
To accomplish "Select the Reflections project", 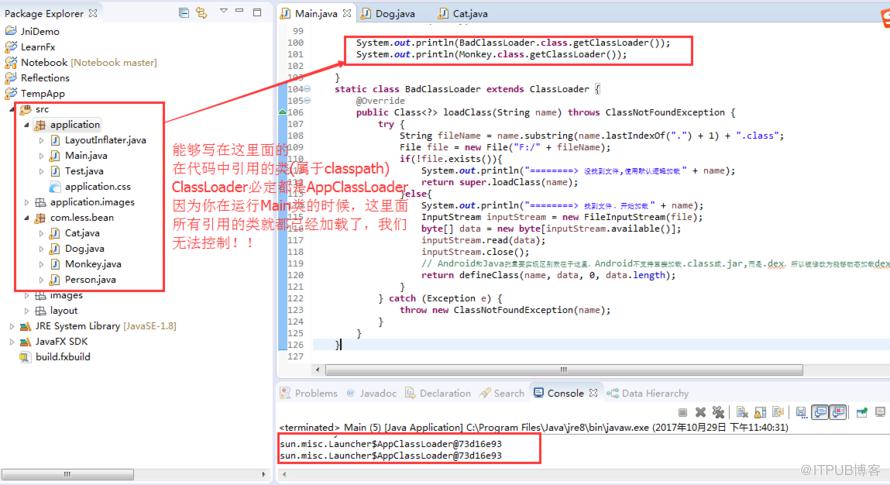I will tap(37, 78).
